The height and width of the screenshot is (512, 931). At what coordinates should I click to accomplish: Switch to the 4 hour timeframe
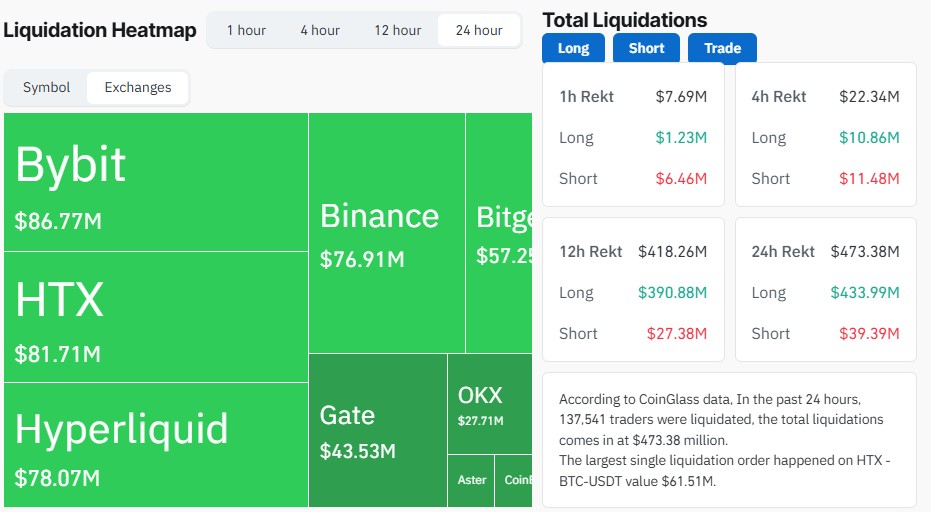coord(320,30)
